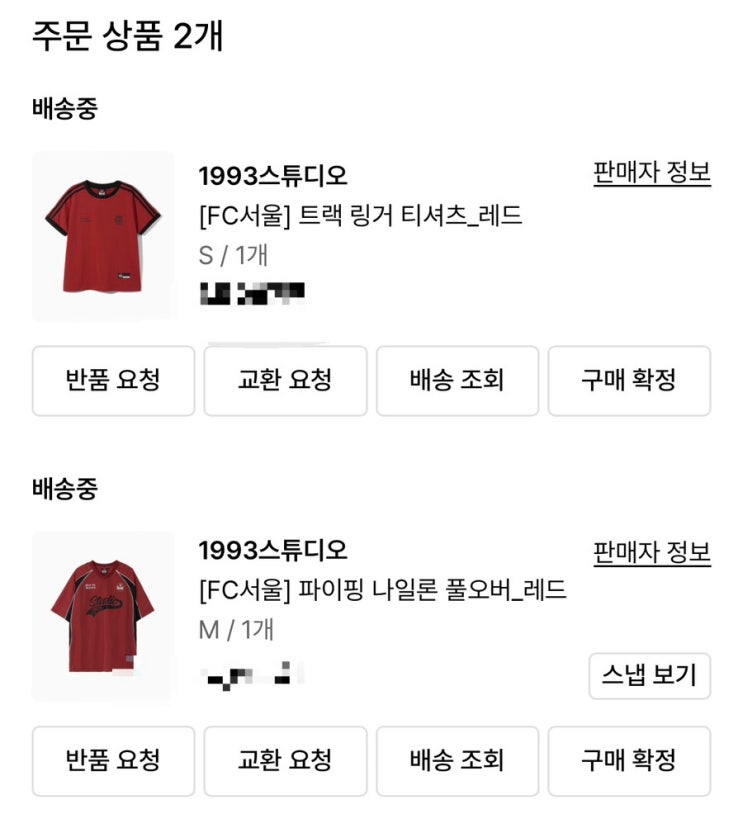This screenshot has width=743, height=828.
Task: Open the red nylon pullover thumbnail
Action: (103, 616)
